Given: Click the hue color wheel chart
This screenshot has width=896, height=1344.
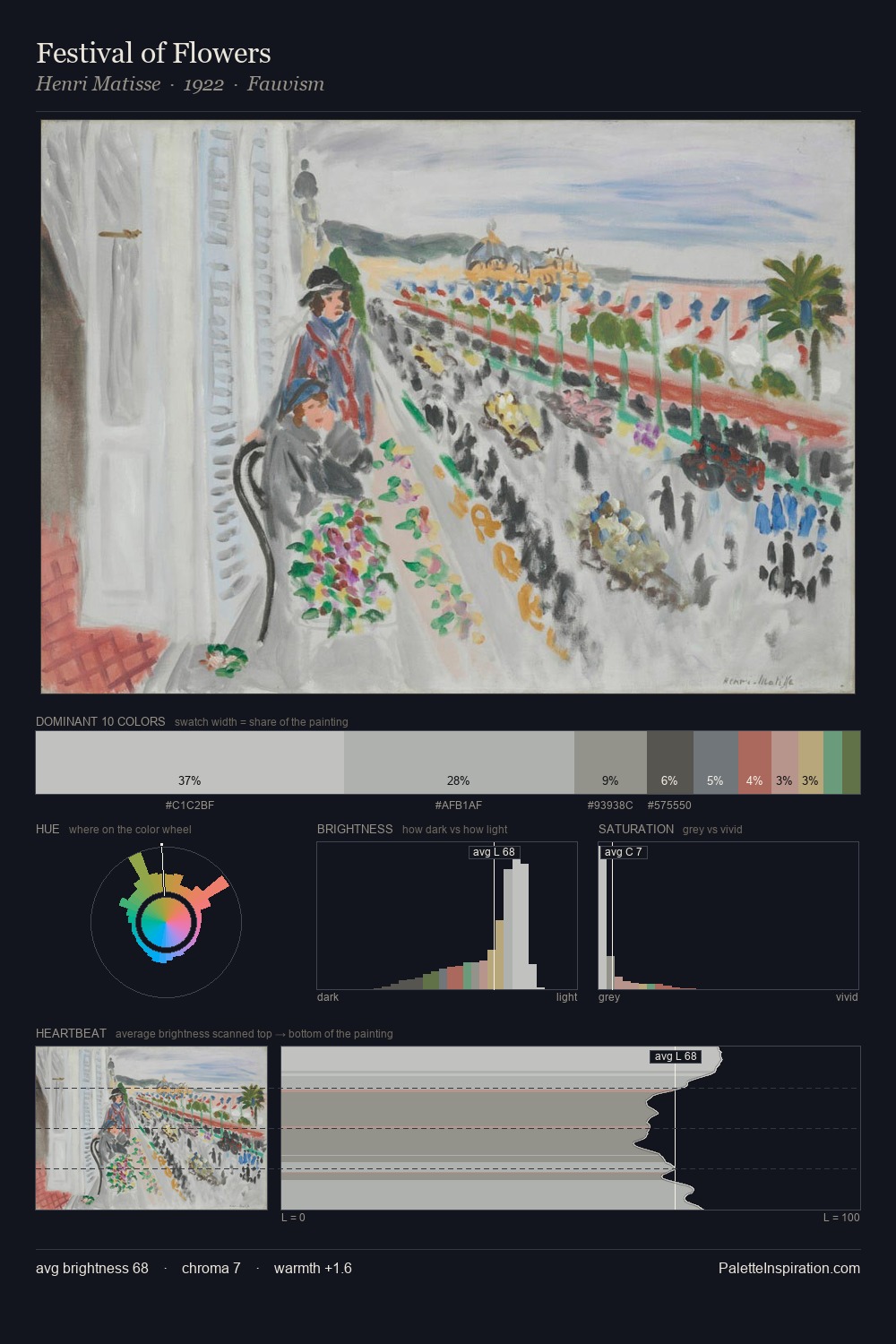Looking at the screenshot, I should pos(166,920).
